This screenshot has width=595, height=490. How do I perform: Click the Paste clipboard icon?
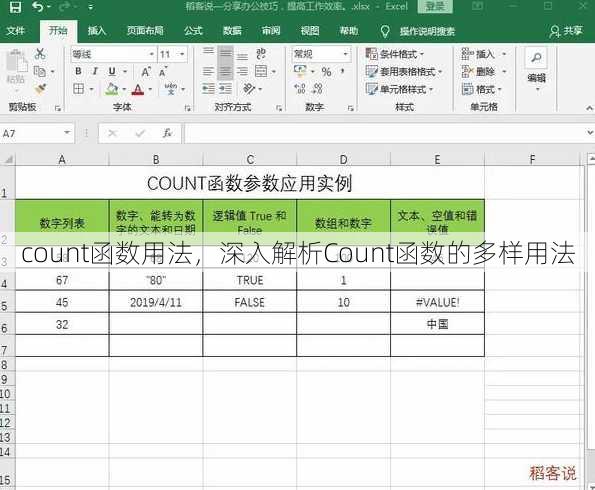16,62
